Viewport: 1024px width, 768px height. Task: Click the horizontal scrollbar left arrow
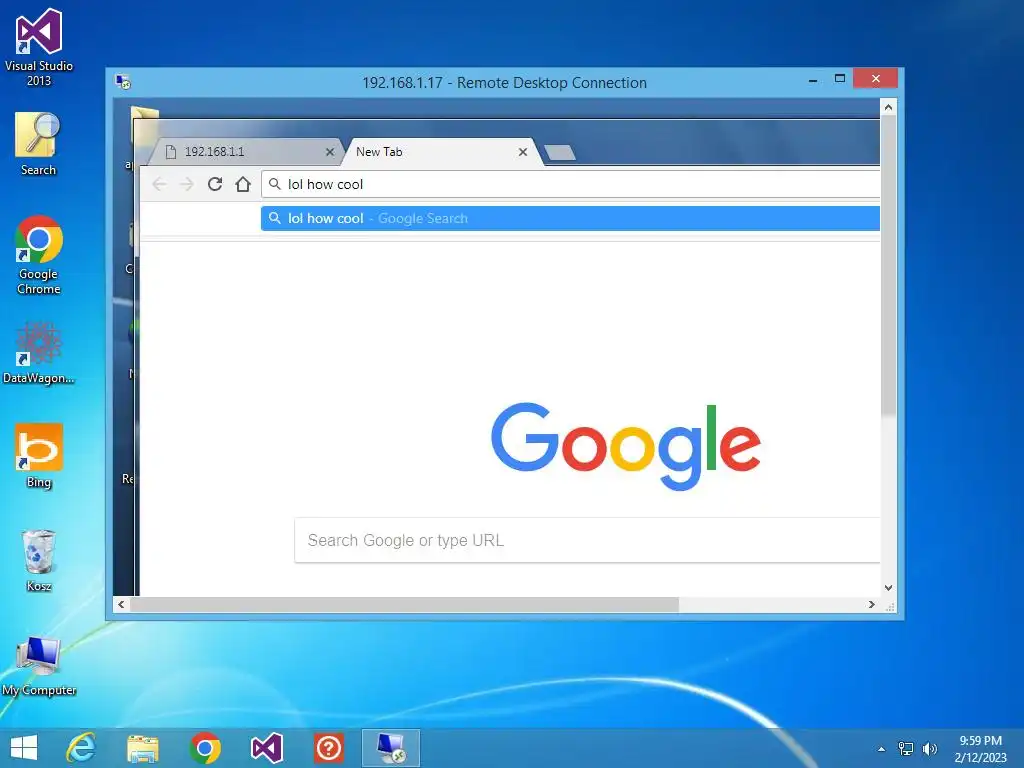tap(121, 605)
